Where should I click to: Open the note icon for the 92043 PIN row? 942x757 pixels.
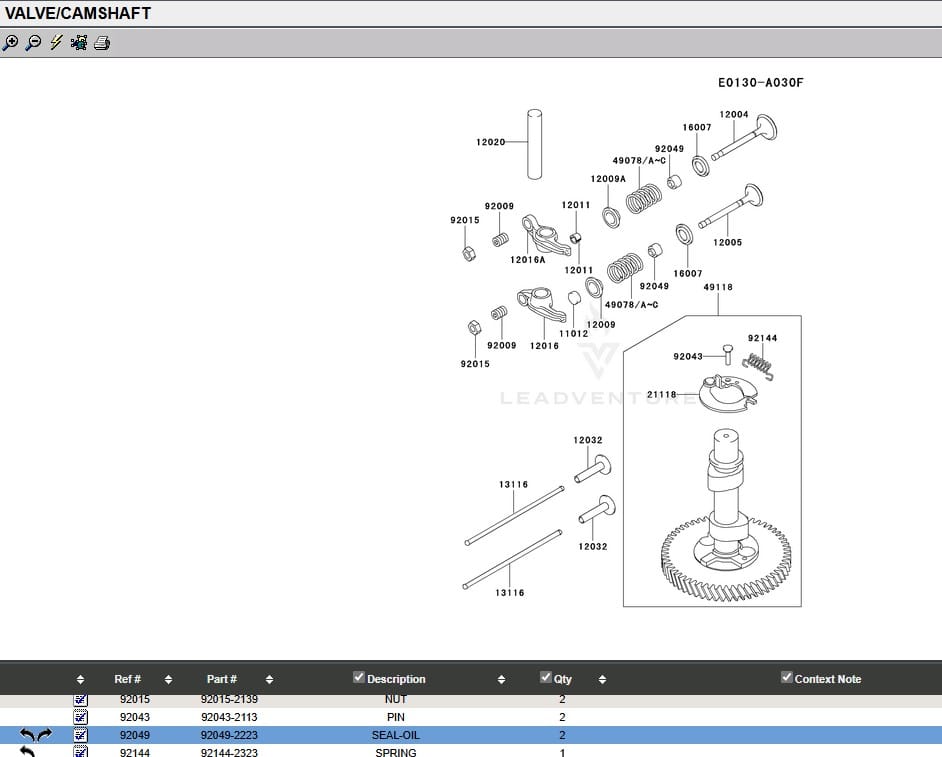[x=81, y=717]
